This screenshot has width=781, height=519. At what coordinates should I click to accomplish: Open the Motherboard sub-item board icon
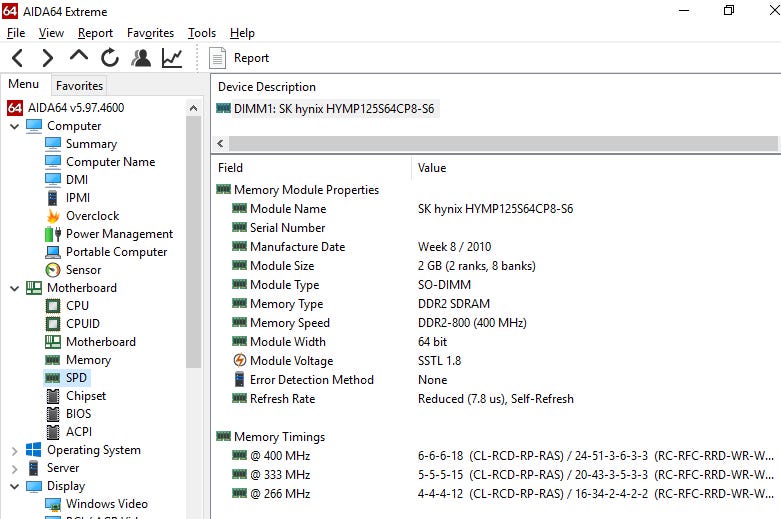pyautogui.click(x=53, y=342)
